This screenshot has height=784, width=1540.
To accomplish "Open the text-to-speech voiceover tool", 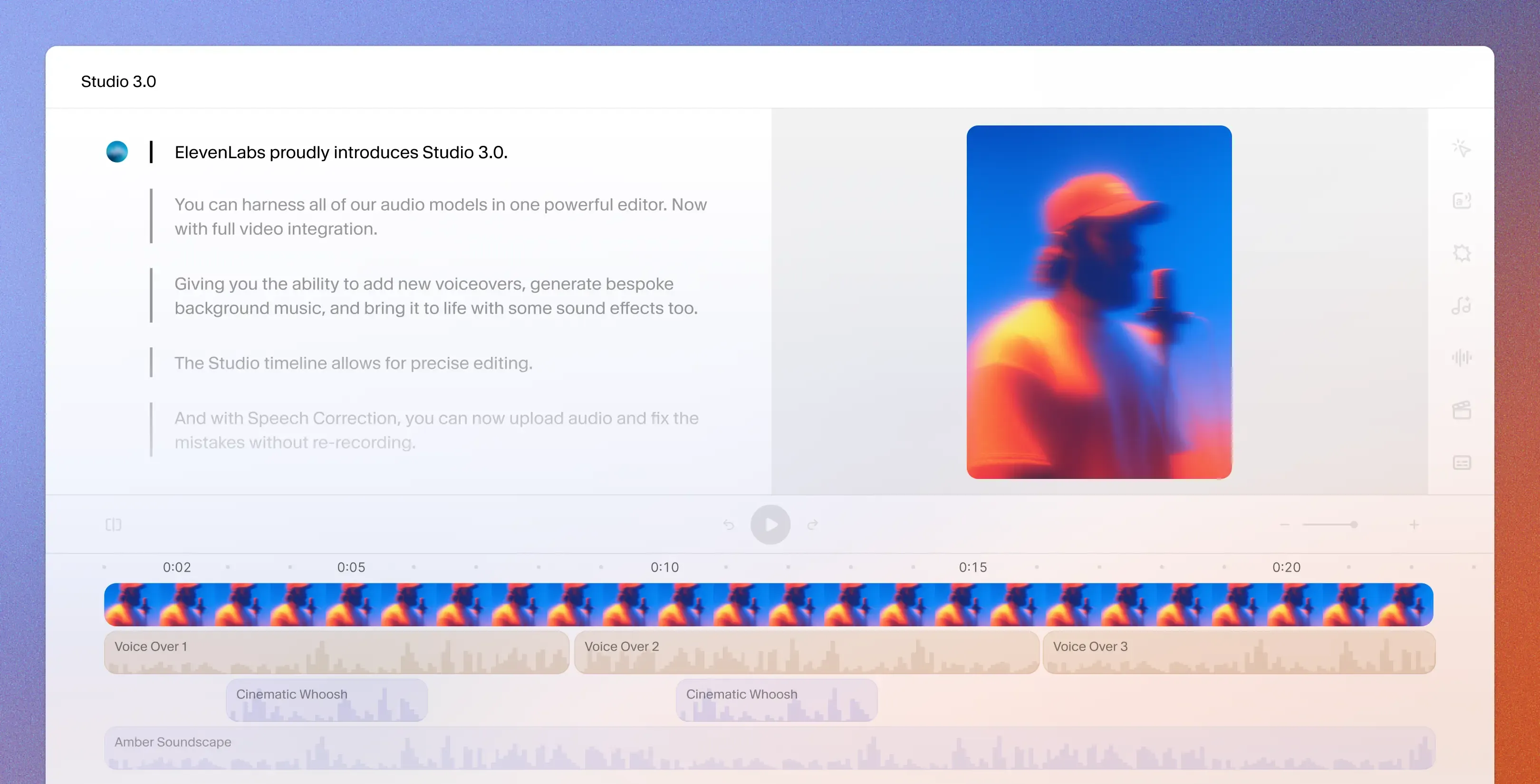I will tap(1462, 201).
